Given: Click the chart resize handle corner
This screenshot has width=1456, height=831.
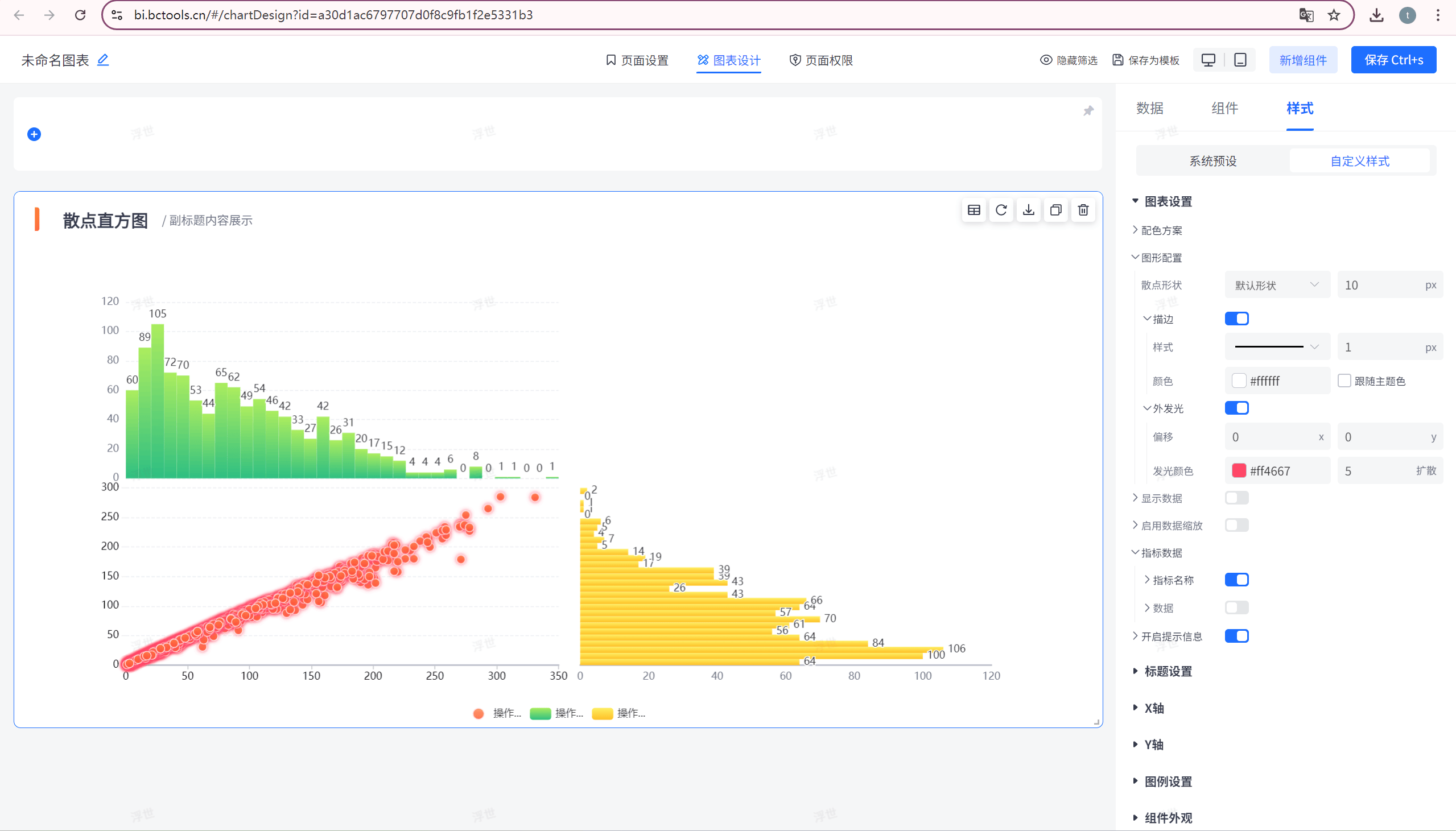Looking at the screenshot, I should tap(1096, 722).
